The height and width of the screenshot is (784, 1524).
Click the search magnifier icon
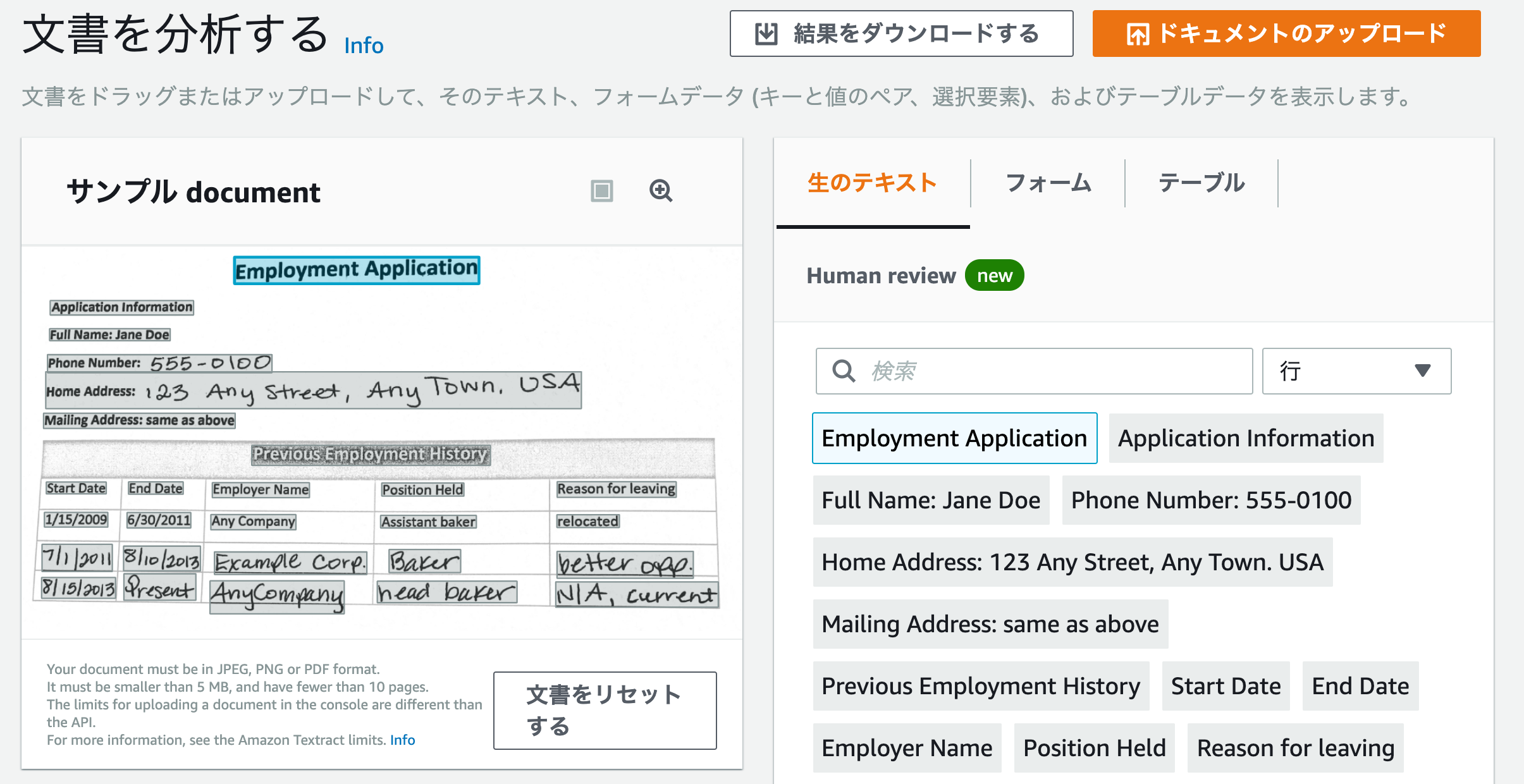844,371
